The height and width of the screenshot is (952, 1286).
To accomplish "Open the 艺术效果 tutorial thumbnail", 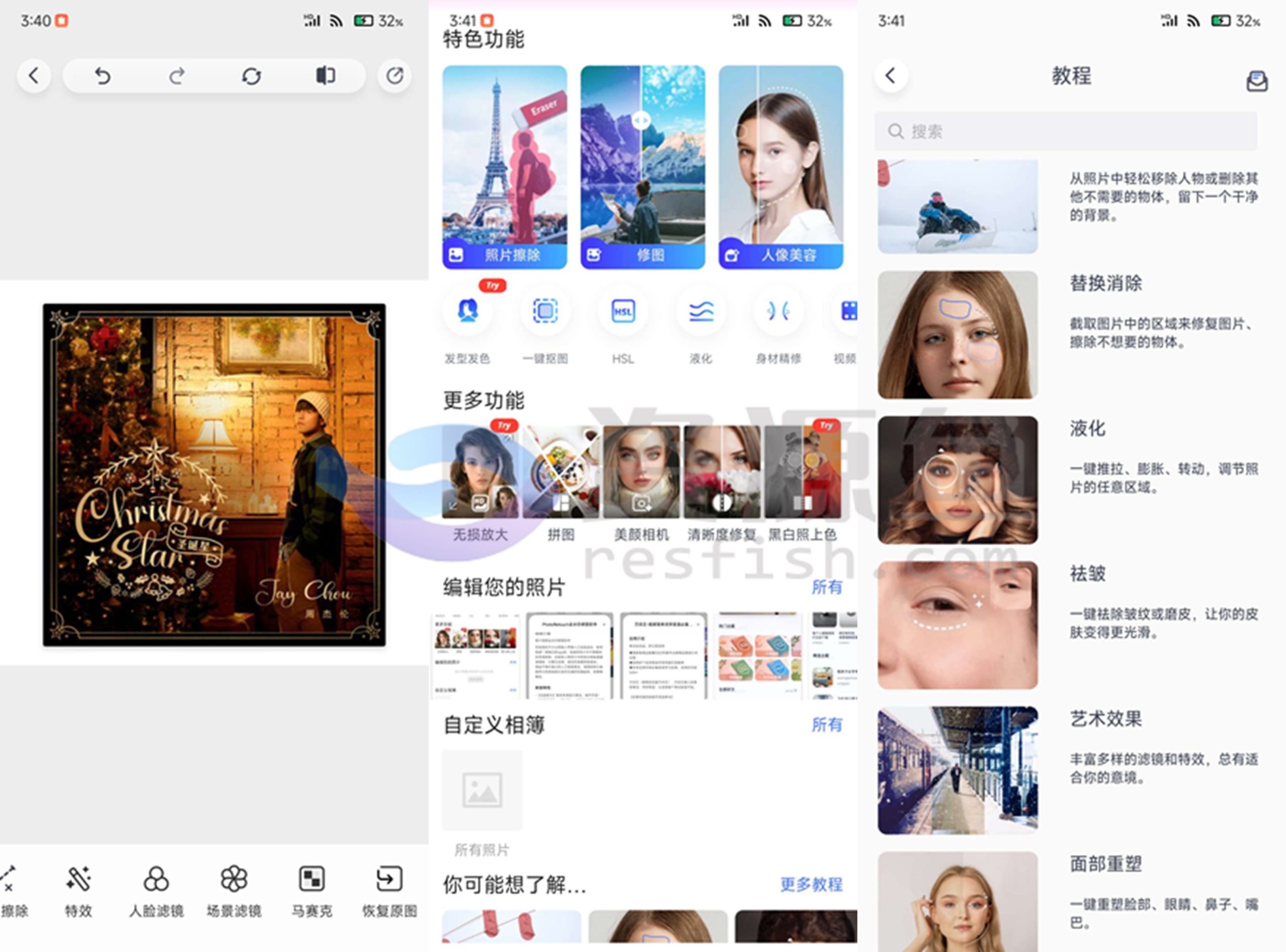I will pyautogui.click(x=957, y=770).
